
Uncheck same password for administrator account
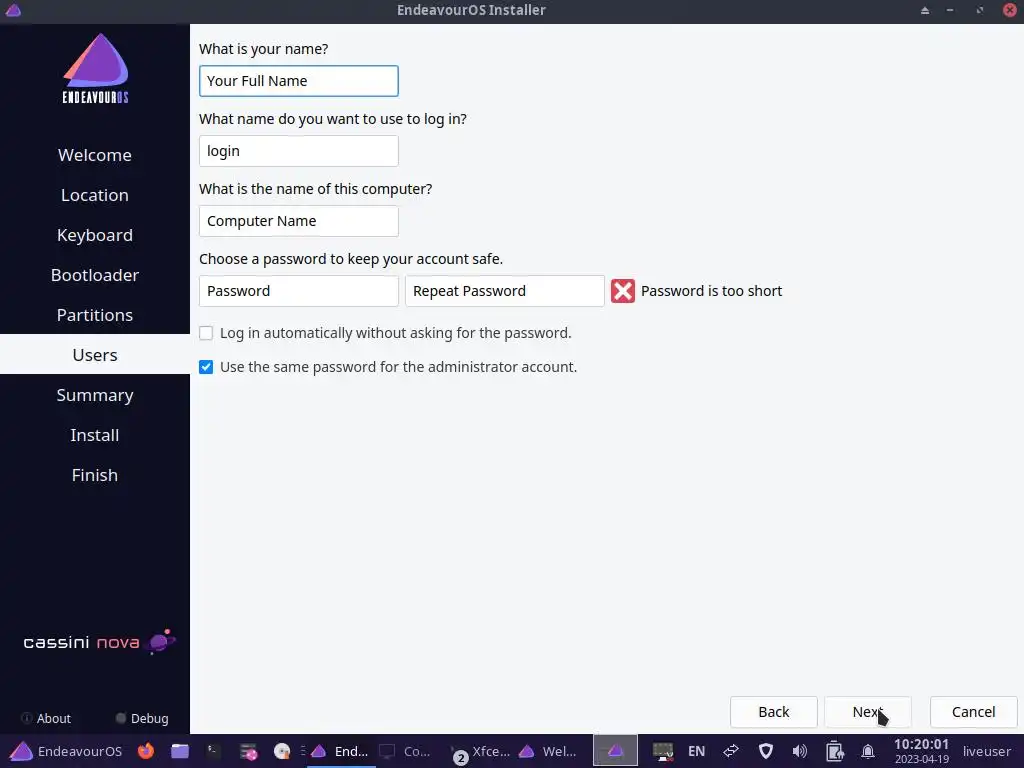tap(206, 367)
